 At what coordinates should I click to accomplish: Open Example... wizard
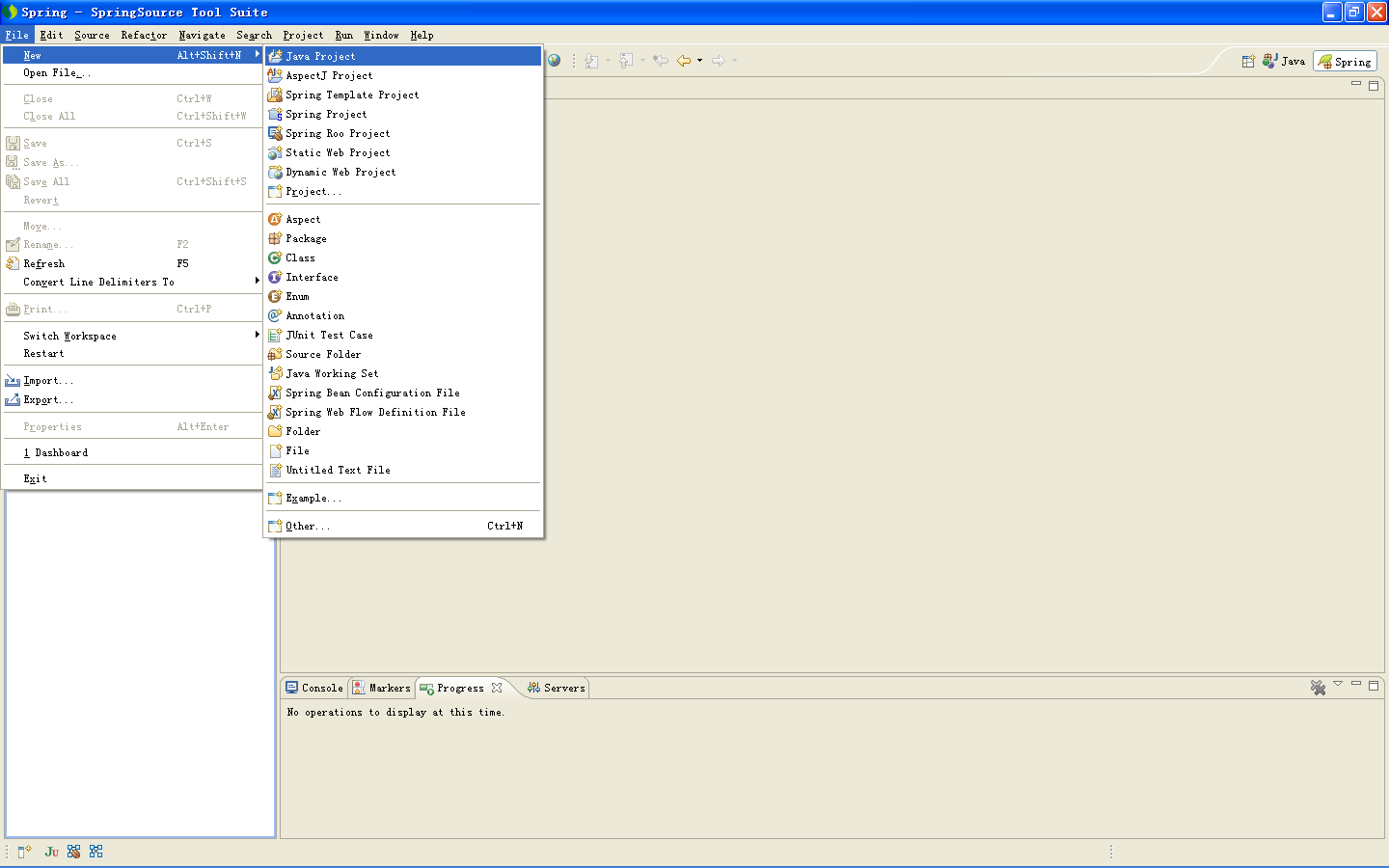pos(403,498)
